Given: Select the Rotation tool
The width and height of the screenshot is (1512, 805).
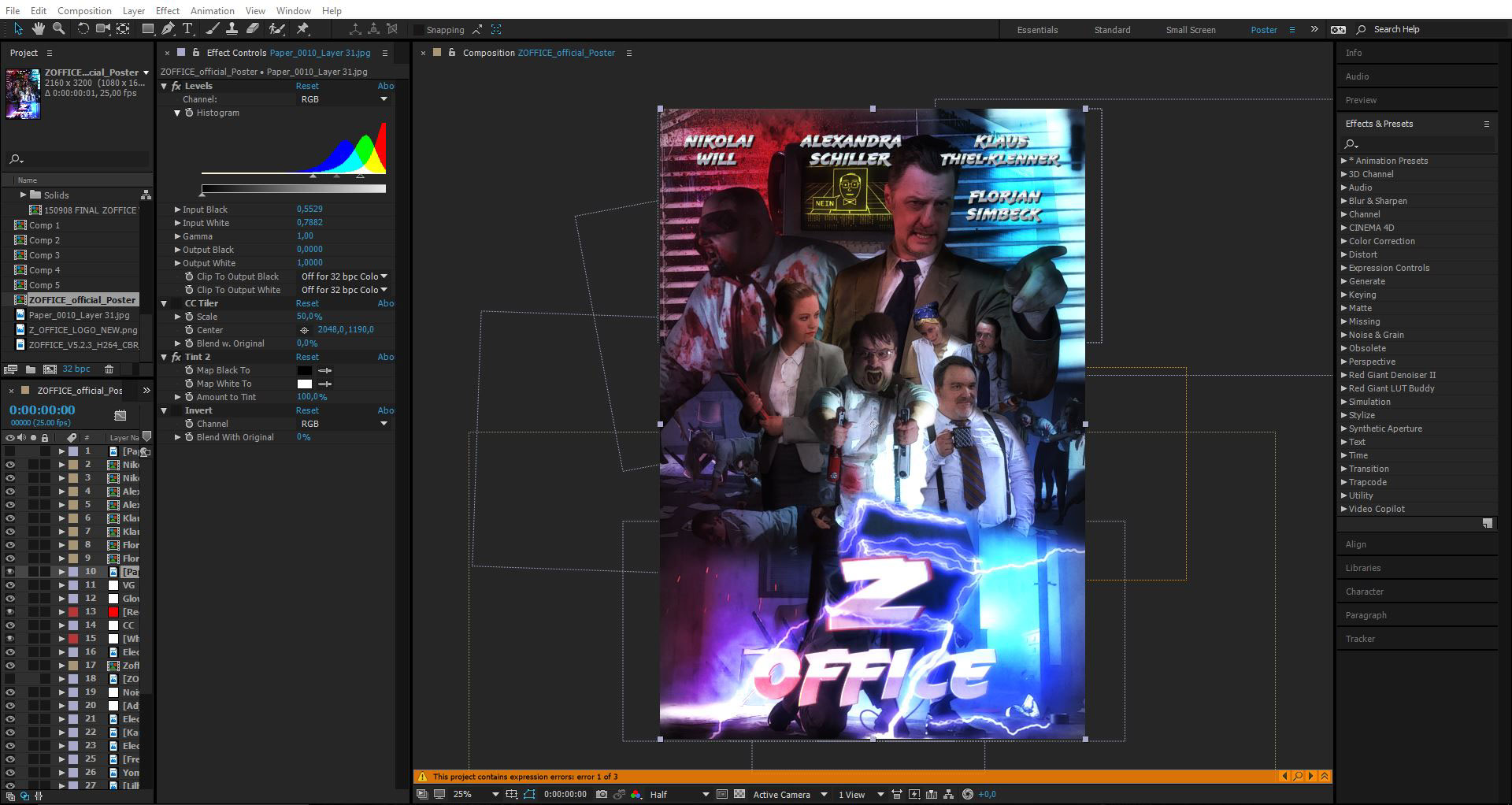Looking at the screenshot, I should tap(83, 29).
